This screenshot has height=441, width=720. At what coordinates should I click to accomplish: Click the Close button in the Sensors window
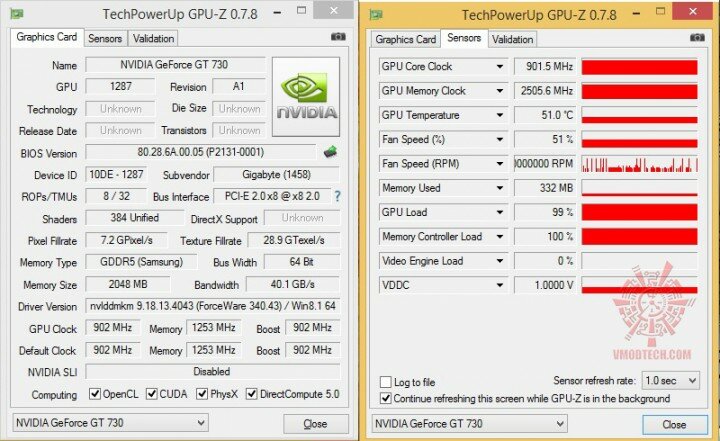tap(675, 424)
